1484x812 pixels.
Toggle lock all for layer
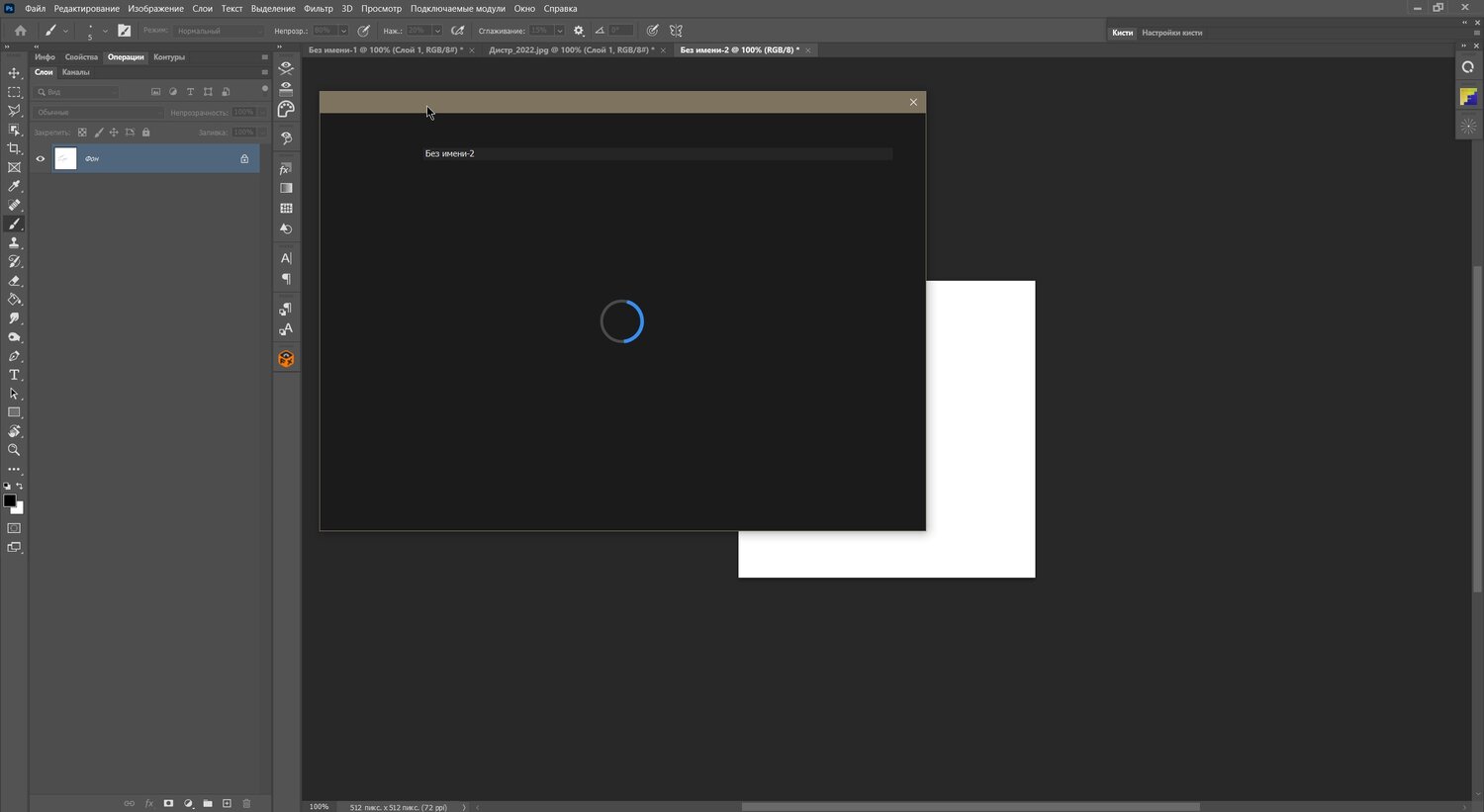coord(145,133)
